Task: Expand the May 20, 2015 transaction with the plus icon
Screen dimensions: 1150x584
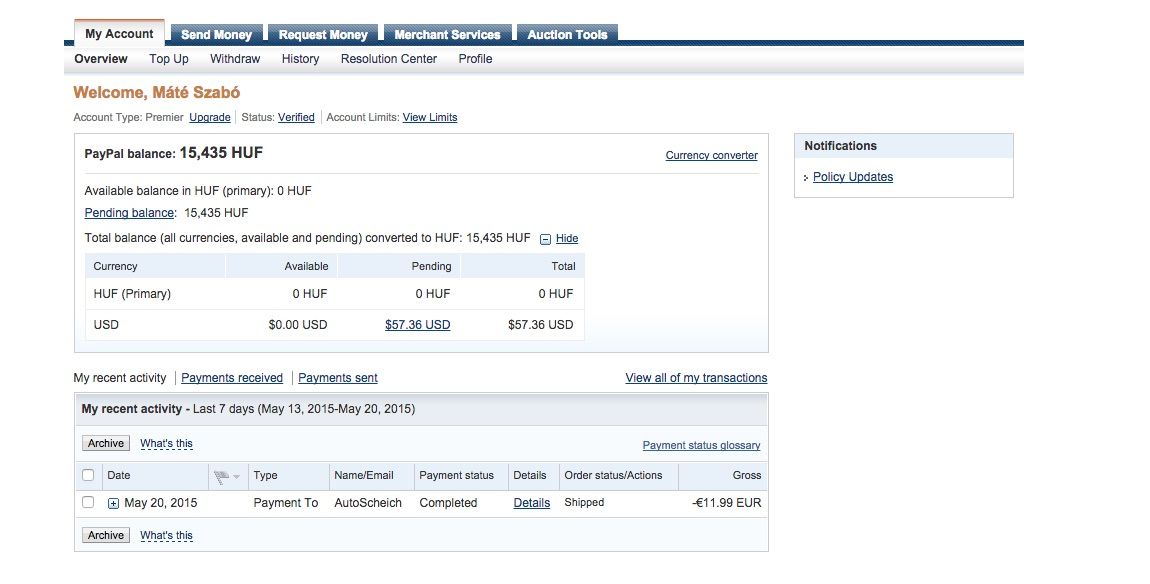Action: 113,503
